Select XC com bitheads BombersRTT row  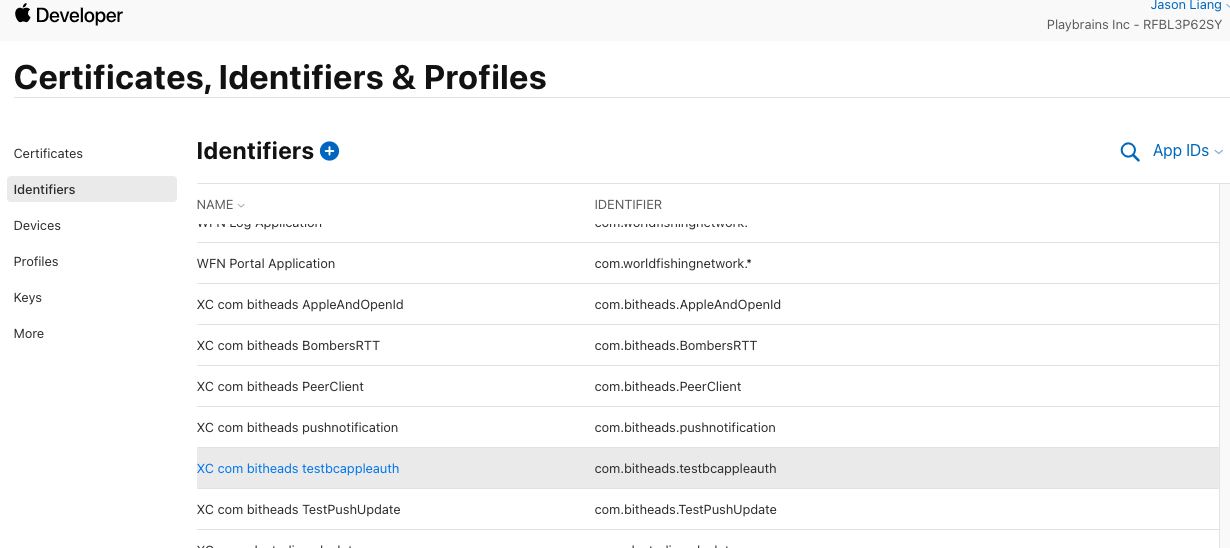pos(708,346)
